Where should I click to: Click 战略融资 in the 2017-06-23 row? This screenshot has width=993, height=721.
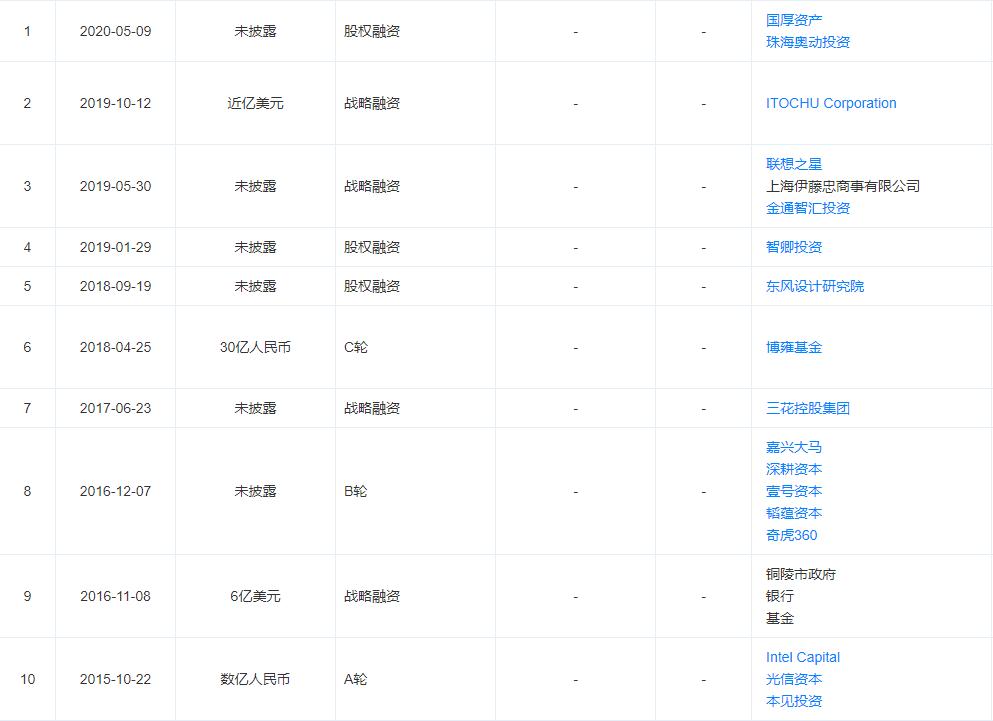tap(372, 408)
